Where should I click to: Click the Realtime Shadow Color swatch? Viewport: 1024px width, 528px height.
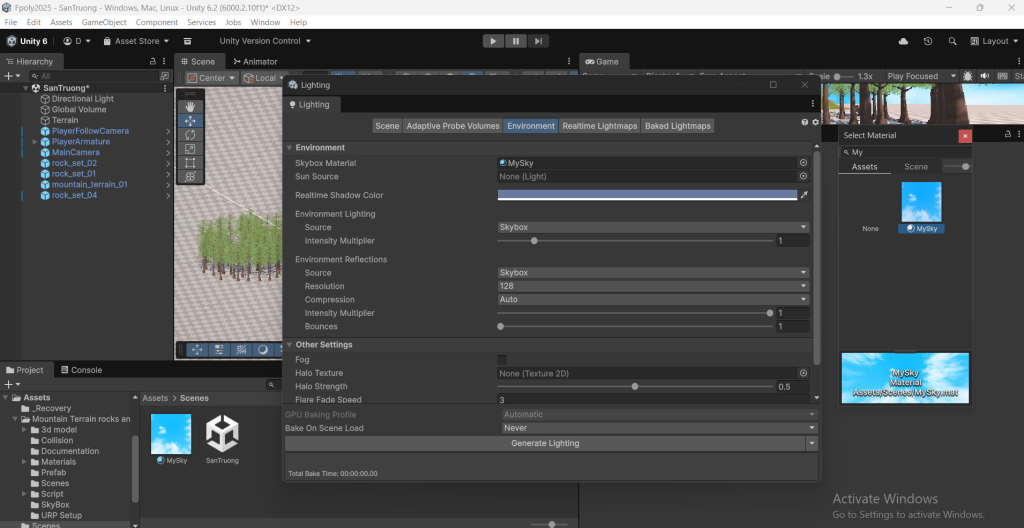pos(647,195)
